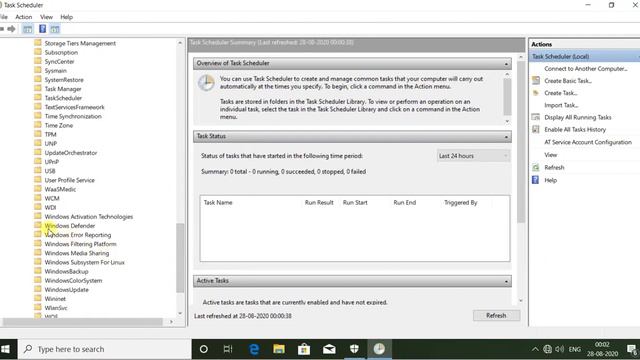Select Time Synchronization folder

coord(73,116)
